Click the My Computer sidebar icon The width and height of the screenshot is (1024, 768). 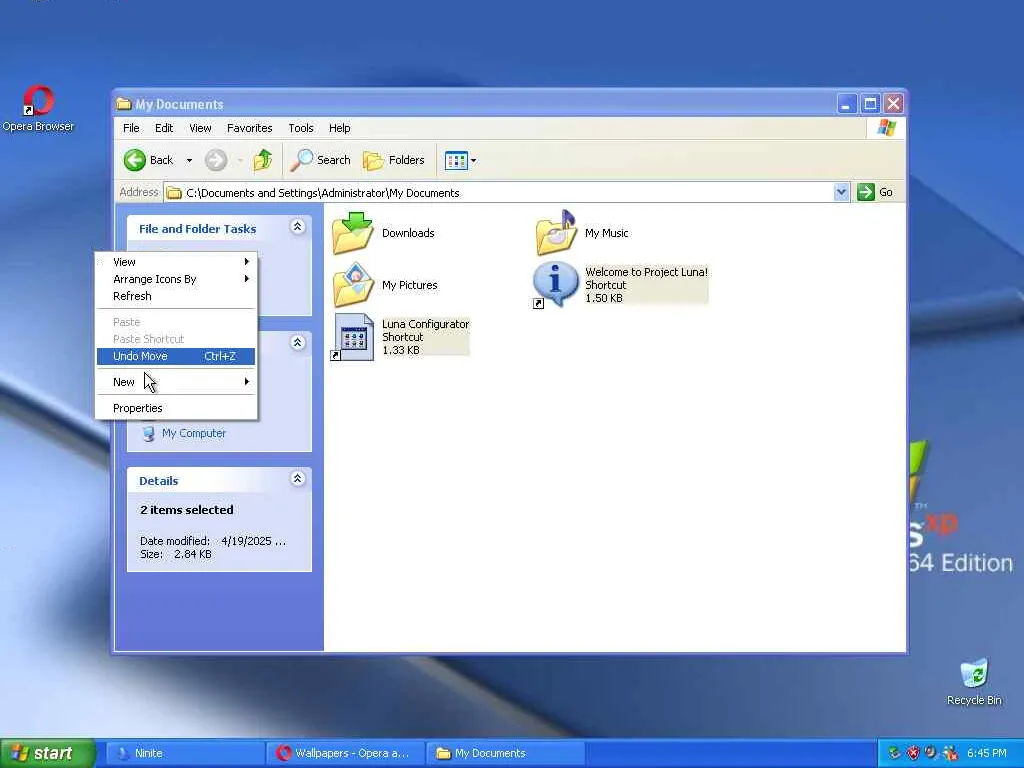[x=148, y=434]
